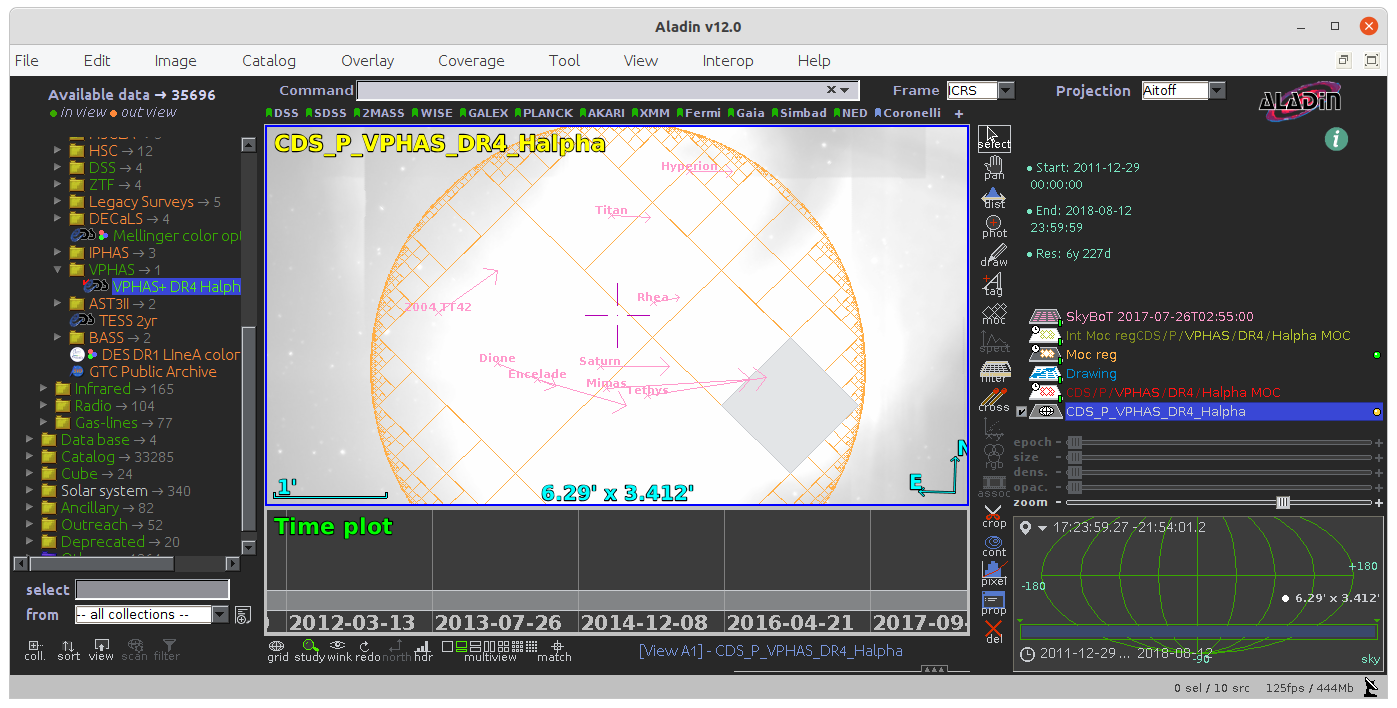
Task: Open the Coverage menu
Action: [x=471, y=60]
